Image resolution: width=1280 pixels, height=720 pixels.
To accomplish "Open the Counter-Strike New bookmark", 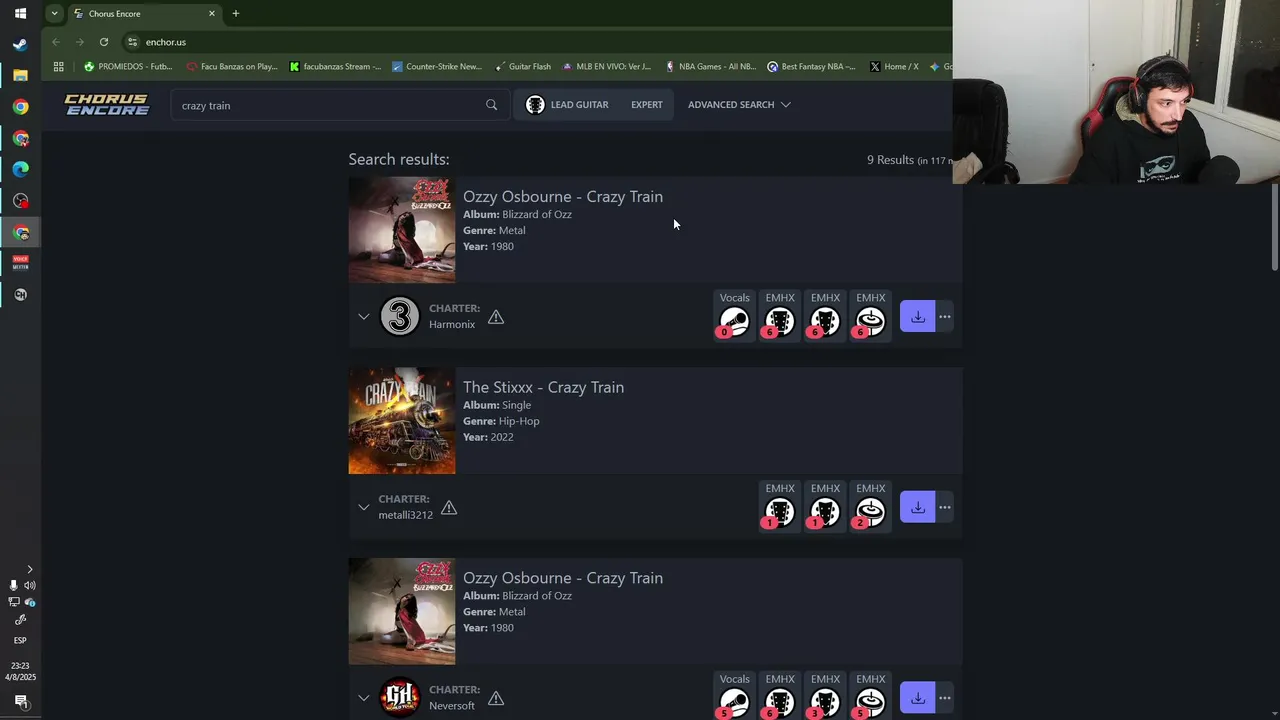I will click(x=437, y=67).
